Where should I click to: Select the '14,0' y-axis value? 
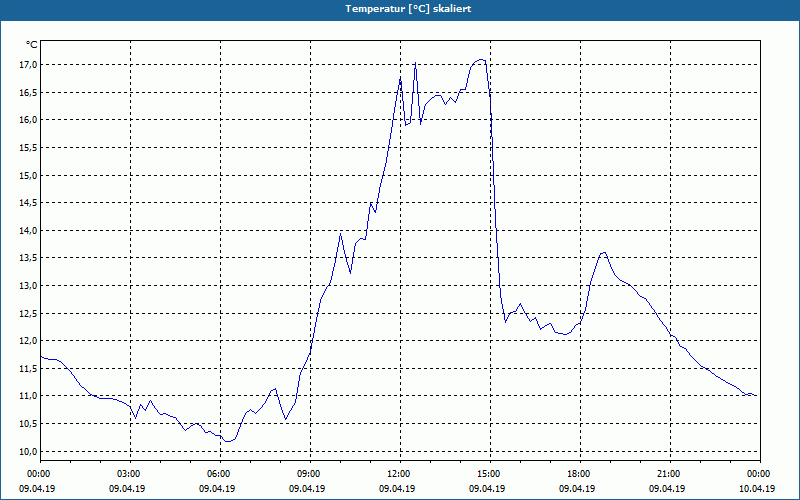tap(29, 231)
